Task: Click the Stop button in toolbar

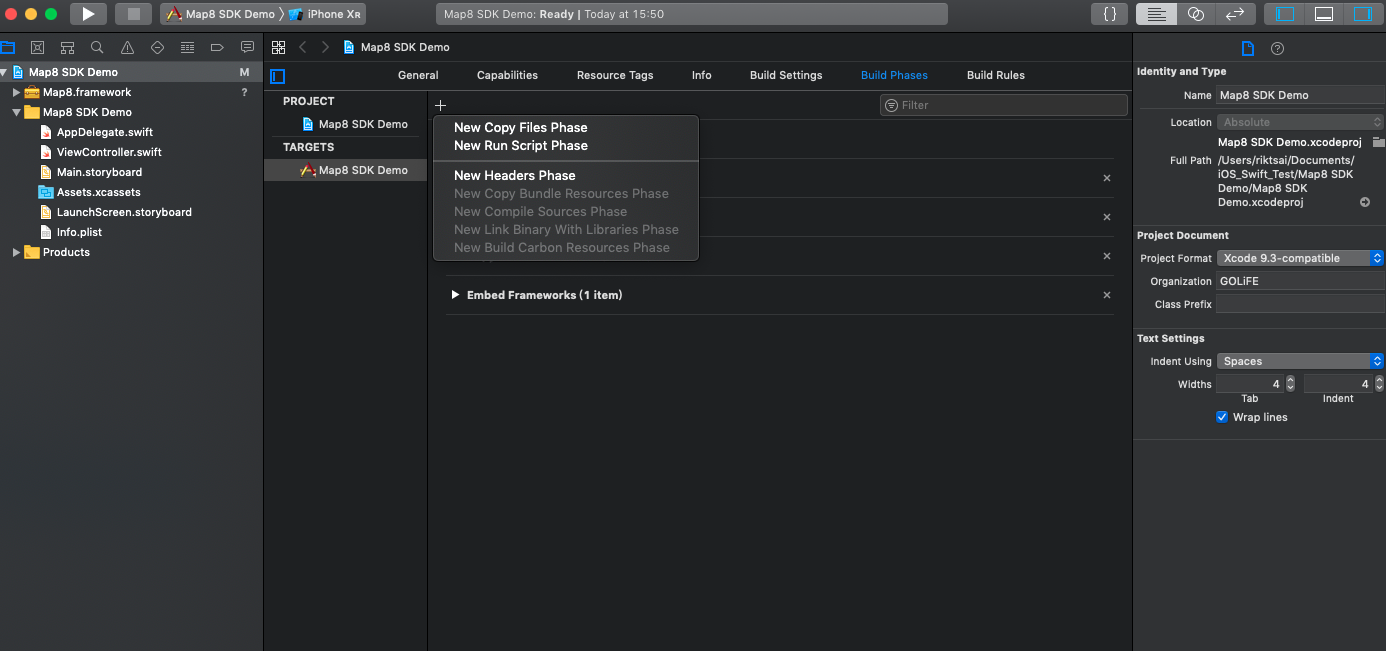Action: coord(133,14)
